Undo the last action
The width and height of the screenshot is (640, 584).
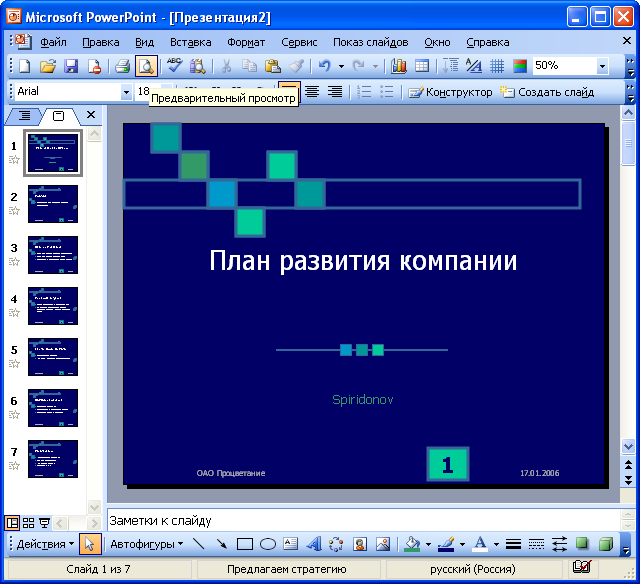coord(324,66)
